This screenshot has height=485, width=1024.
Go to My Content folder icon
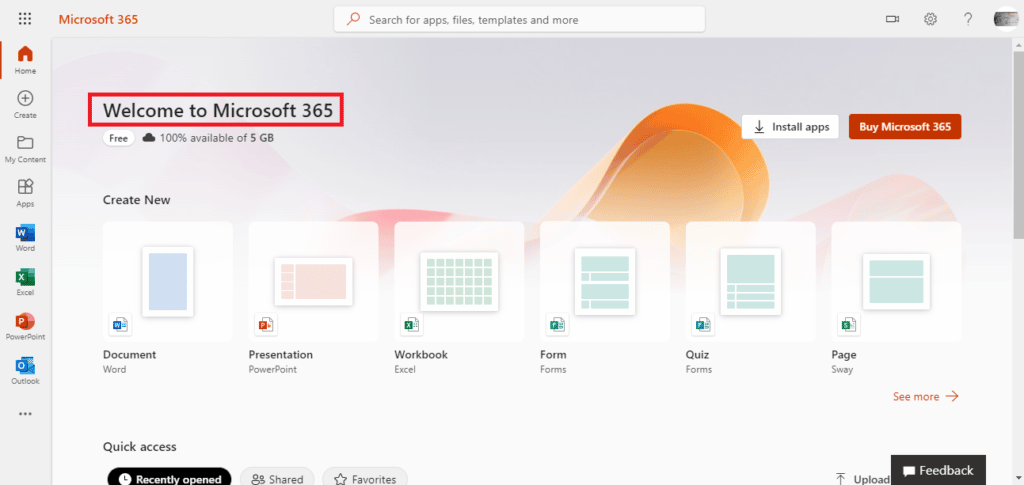[25, 144]
